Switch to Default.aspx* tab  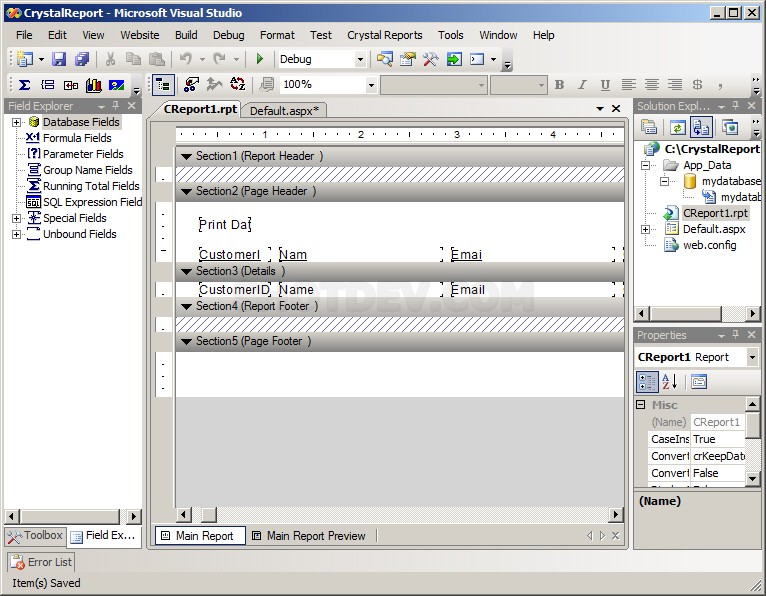point(284,111)
